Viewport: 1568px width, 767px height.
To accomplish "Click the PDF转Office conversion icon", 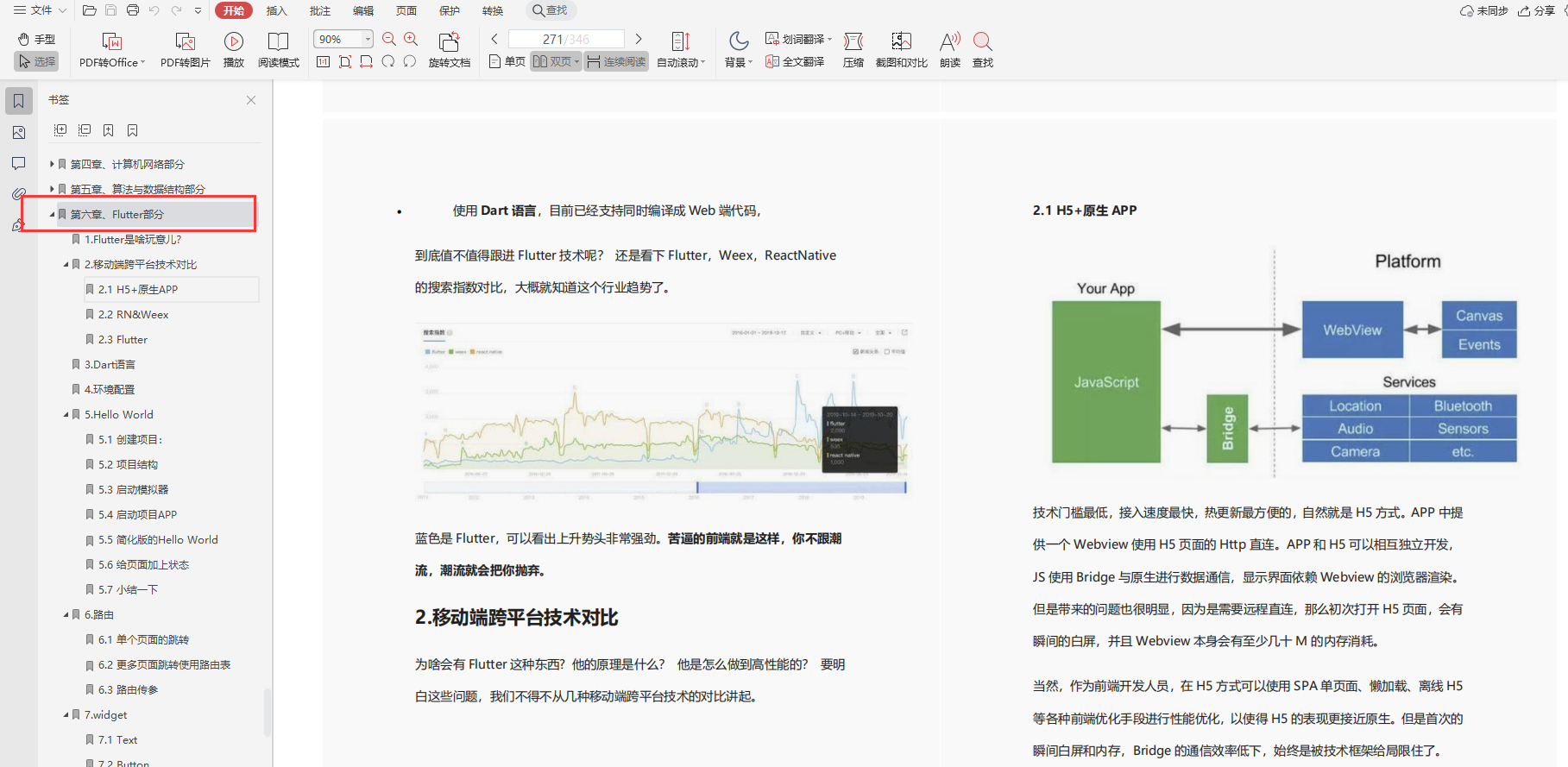I will click(x=112, y=41).
